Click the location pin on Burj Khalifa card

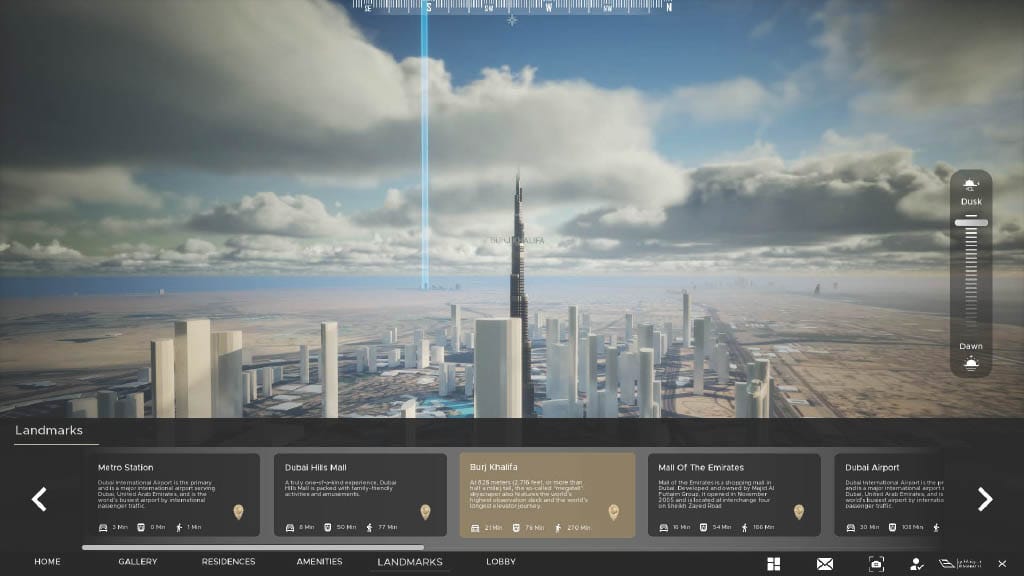click(x=613, y=512)
